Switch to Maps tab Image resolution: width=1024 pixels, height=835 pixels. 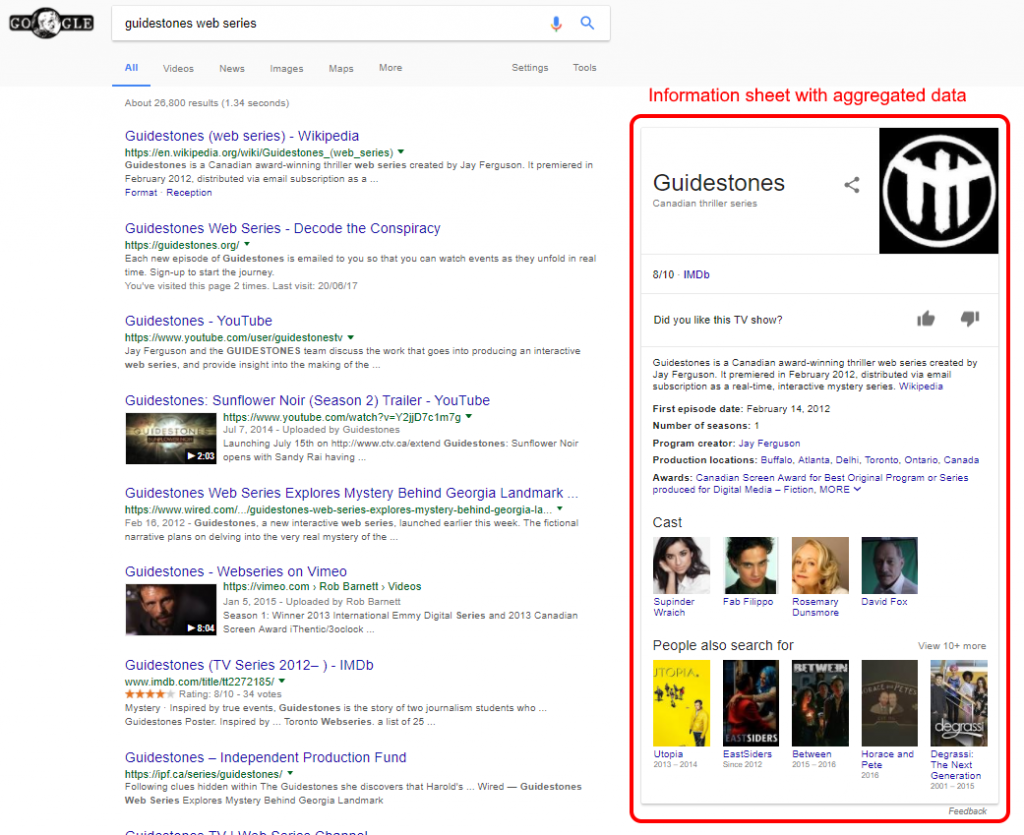[x=341, y=69]
